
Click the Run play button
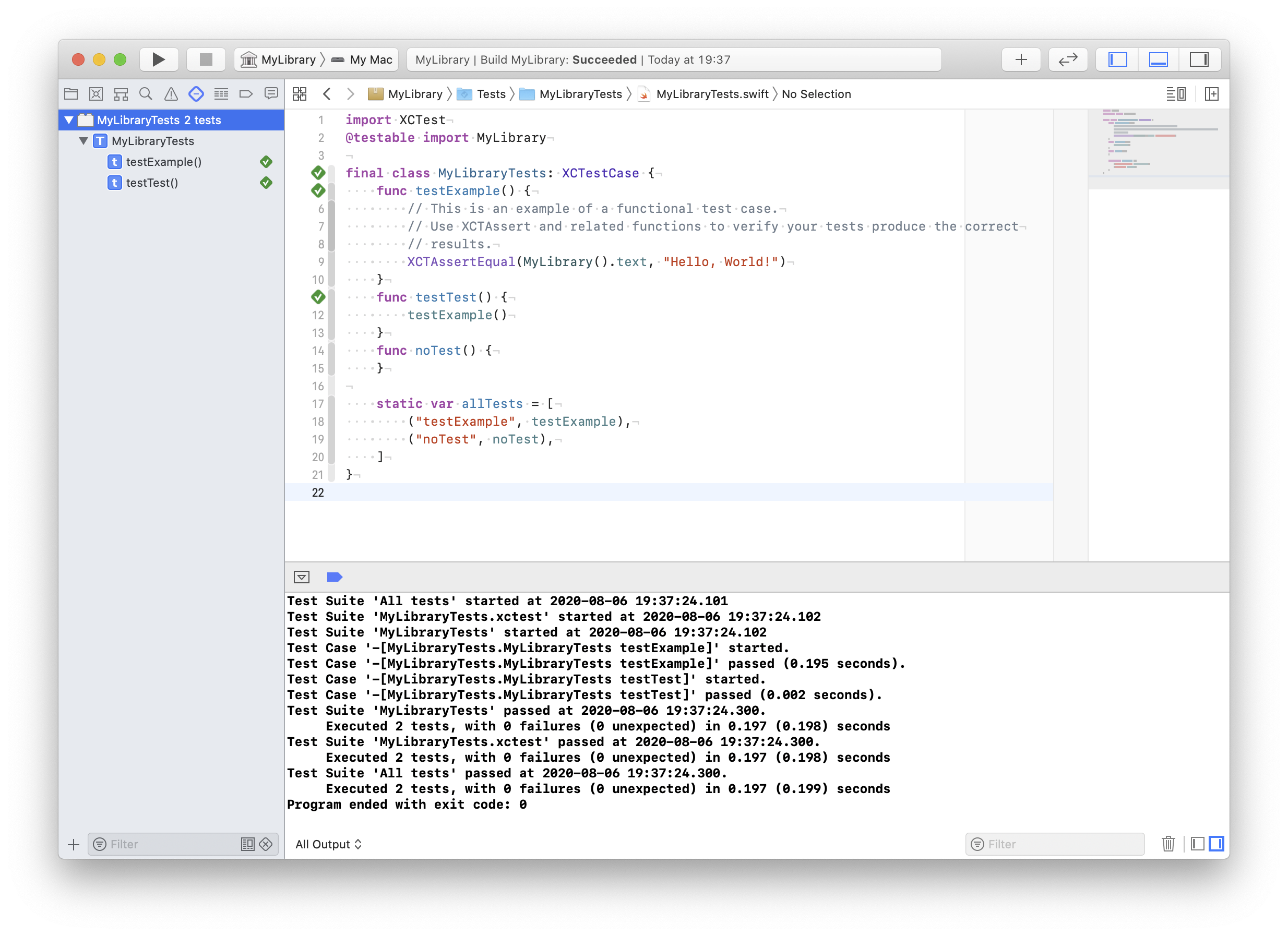pos(159,59)
